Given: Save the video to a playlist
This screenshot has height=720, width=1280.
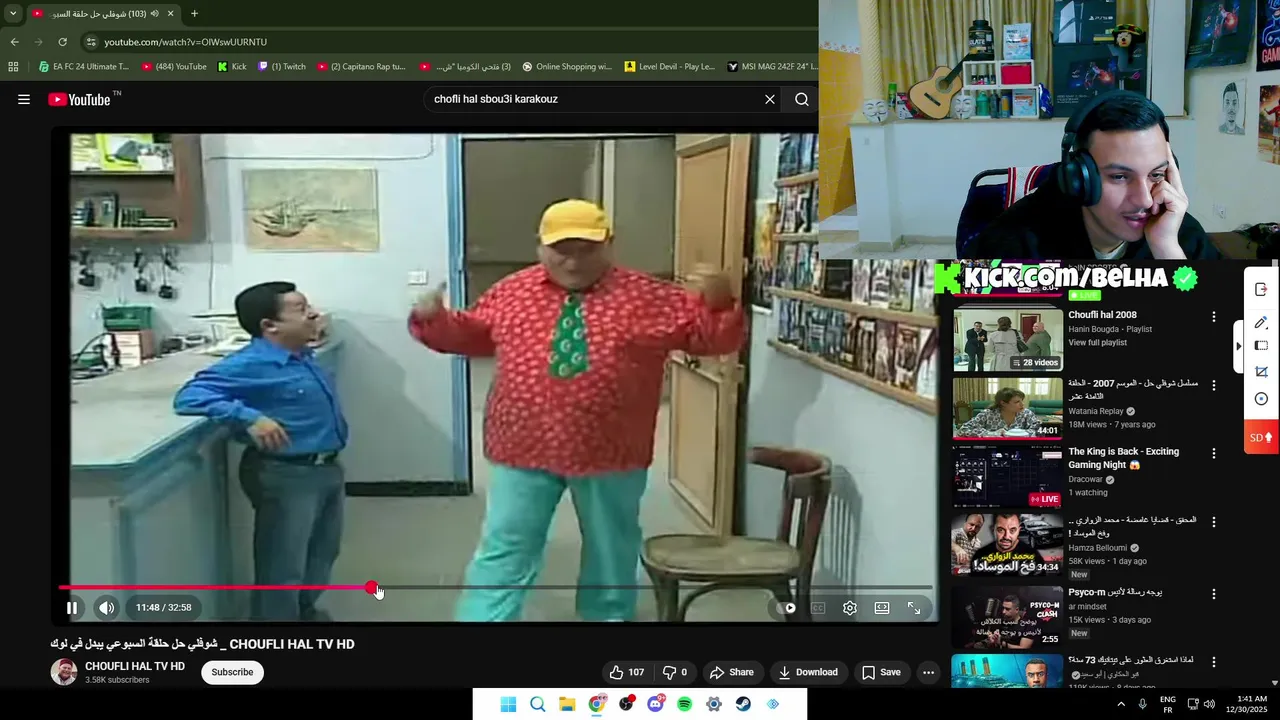Looking at the screenshot, I should [x=881, y=672].
